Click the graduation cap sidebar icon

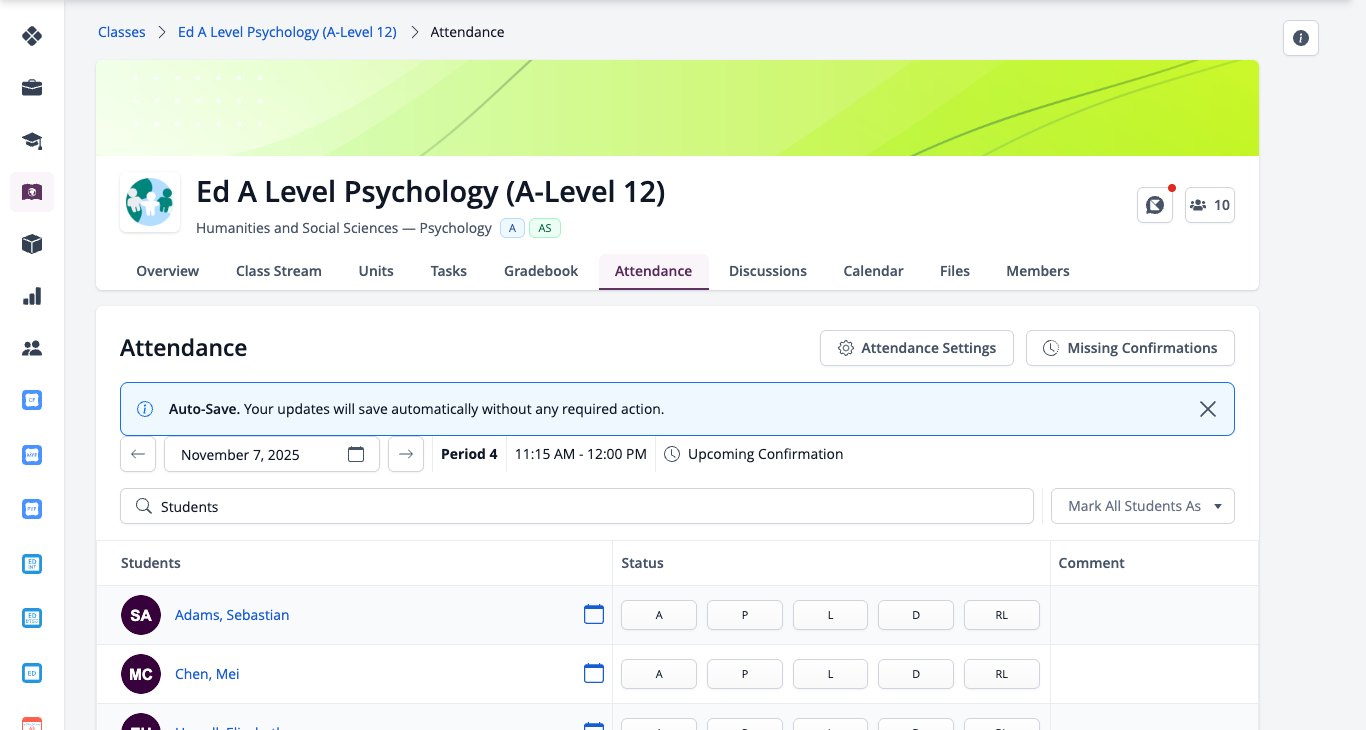tap(32, 140)
